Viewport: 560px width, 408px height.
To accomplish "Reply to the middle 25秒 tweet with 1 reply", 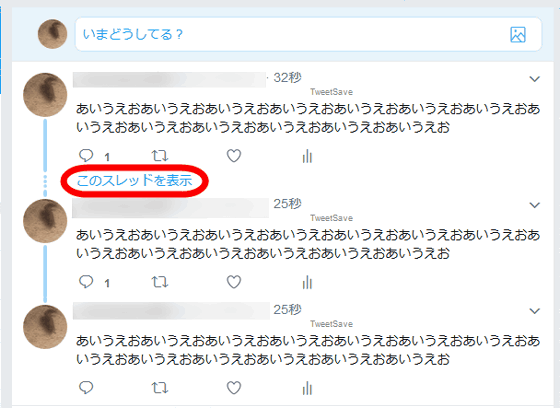I will tap(86, 282).
